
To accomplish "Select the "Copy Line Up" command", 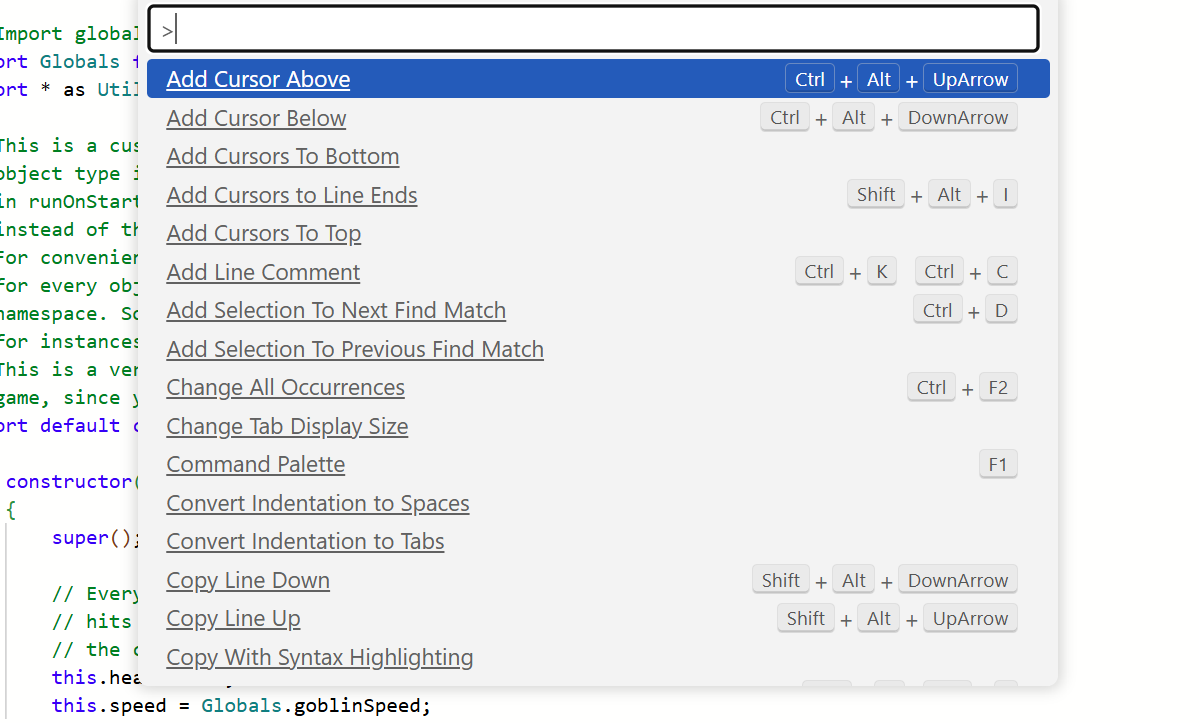I will (233, 618).
